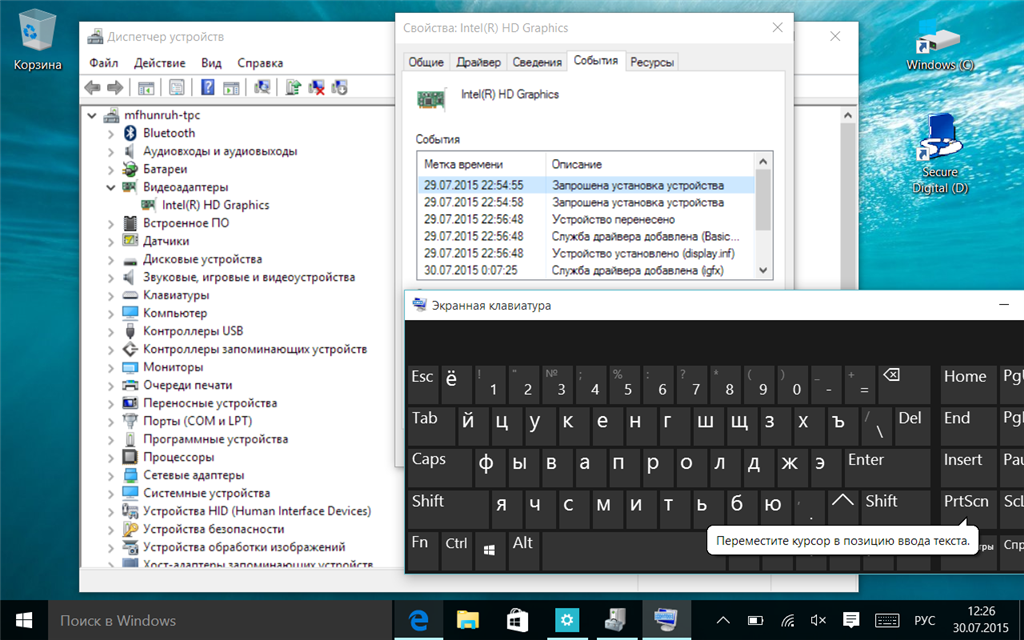The height and width of the screenshot is (640, 1024).
Task: Open the Справка menu
Action: (x=260, y=63)
